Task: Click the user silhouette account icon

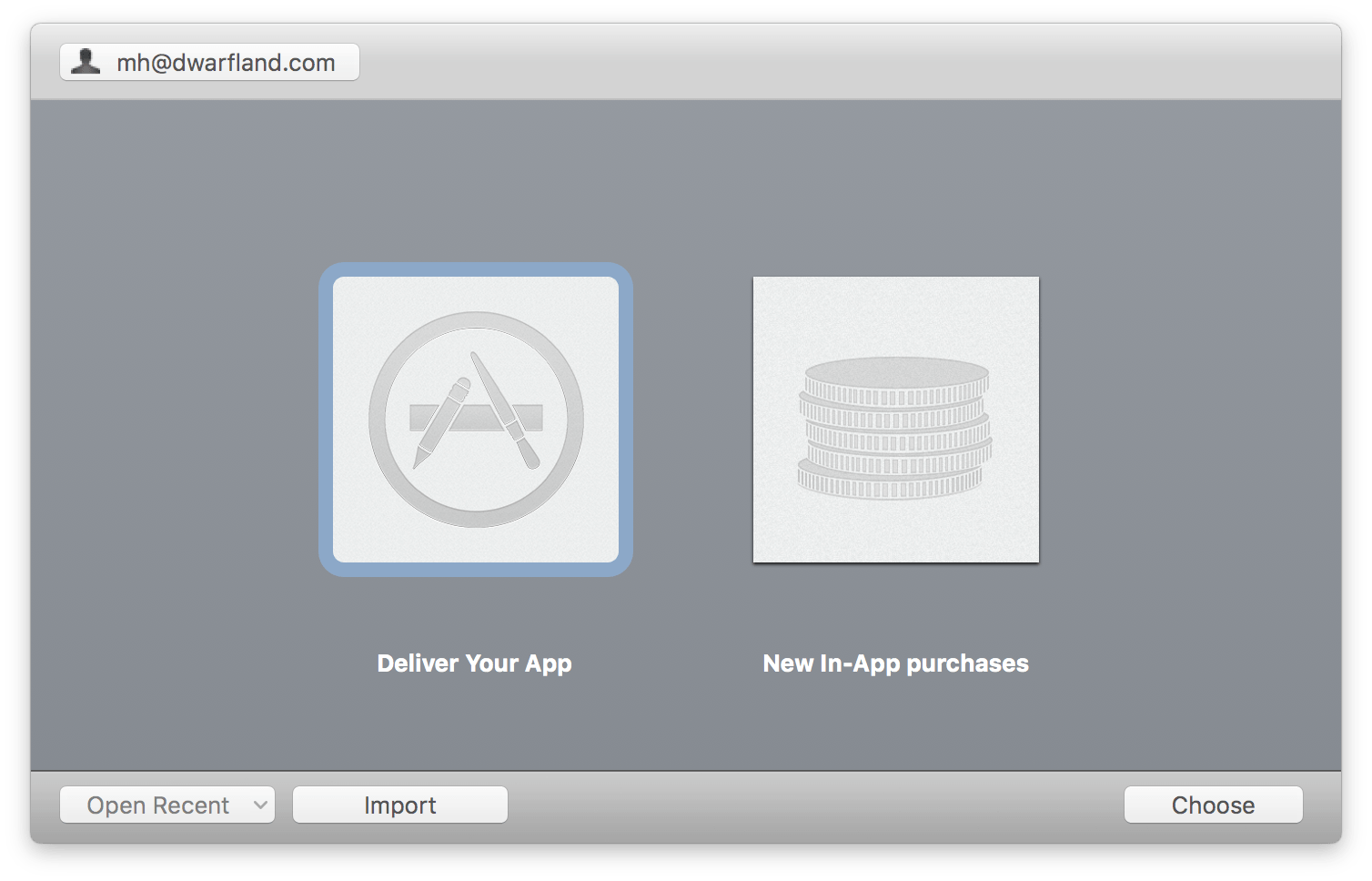Action: point(87,62)
